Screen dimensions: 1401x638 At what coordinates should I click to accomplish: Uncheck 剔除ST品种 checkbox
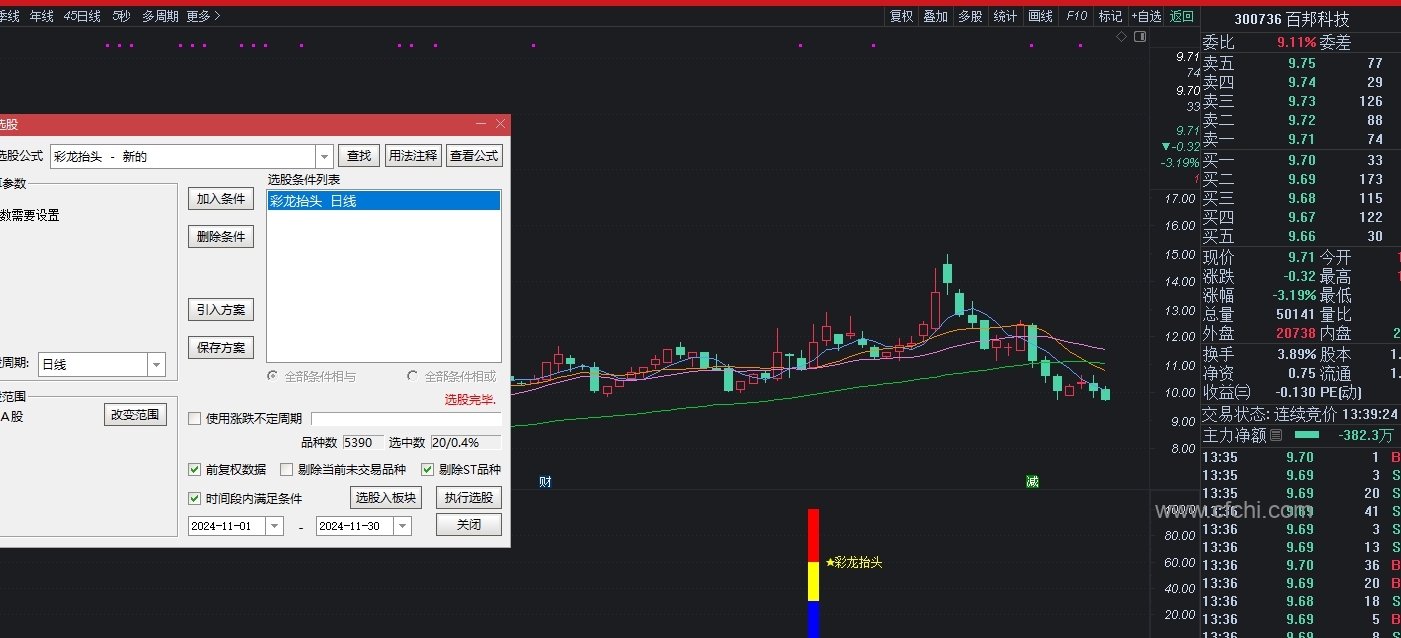pyautogui.click(x=427, y=470)
